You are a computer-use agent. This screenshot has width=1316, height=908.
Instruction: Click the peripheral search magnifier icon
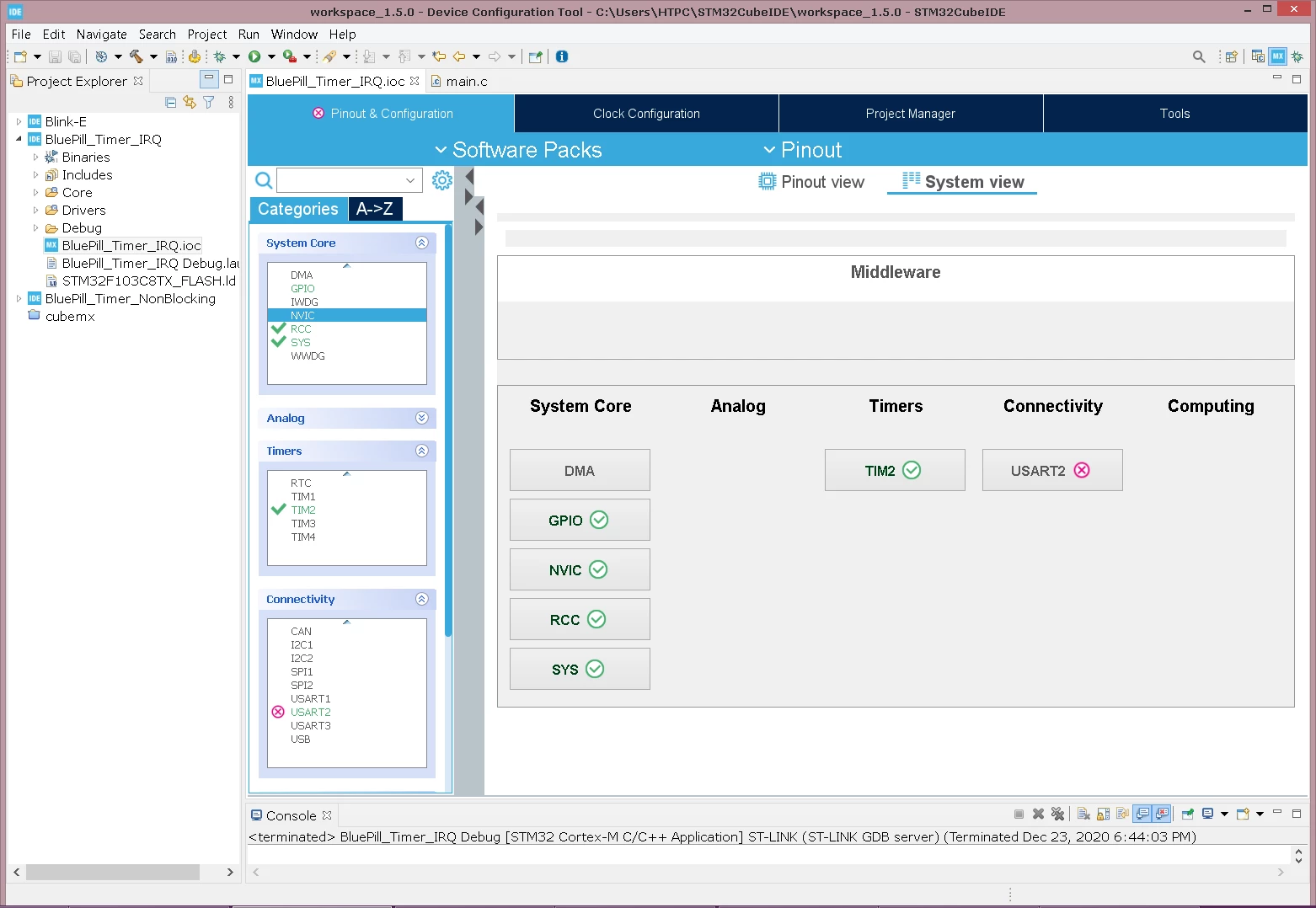[263, 180]
